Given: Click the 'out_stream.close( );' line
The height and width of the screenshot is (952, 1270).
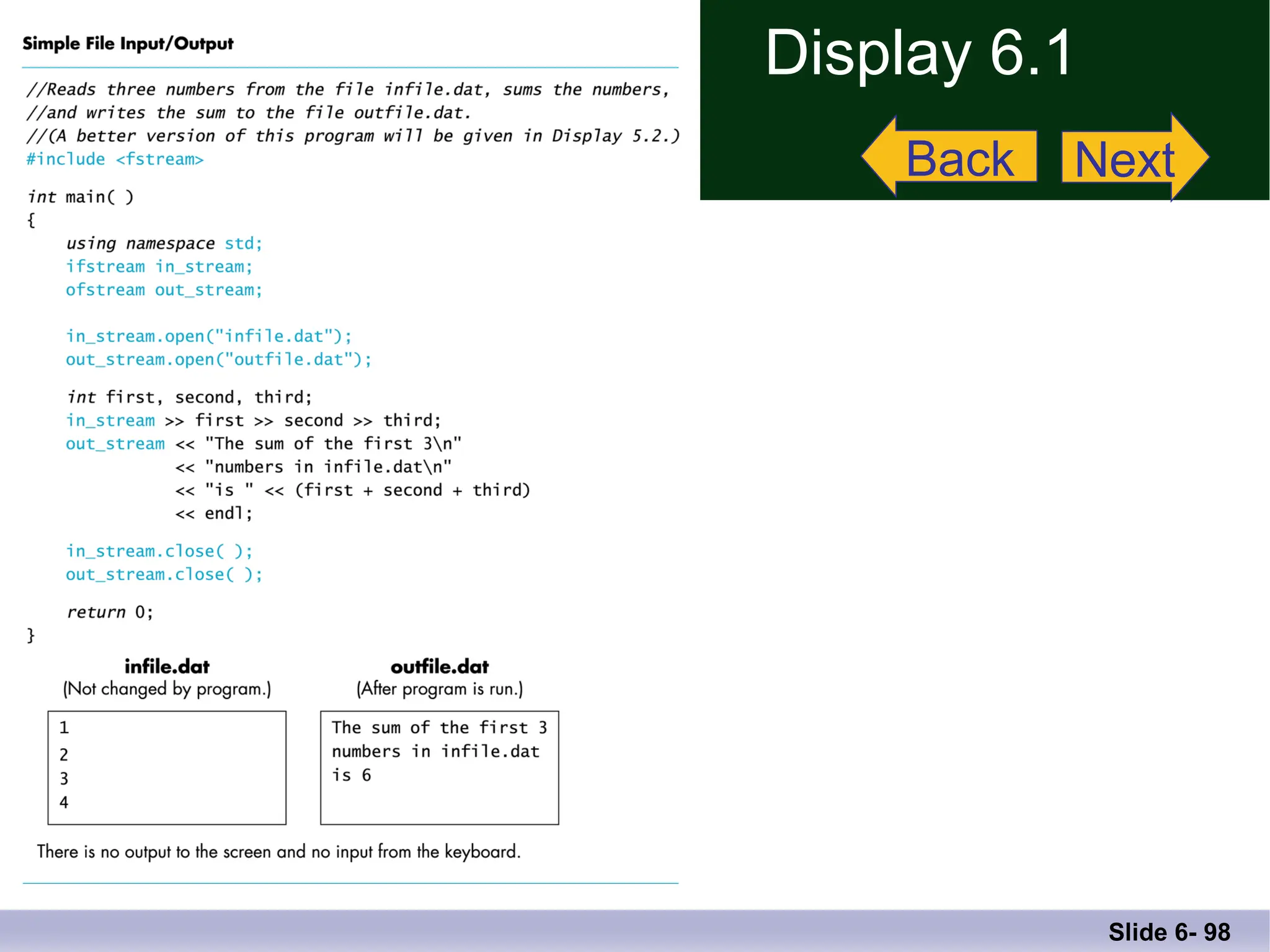Looking at the screenshot, I should 164,575.
